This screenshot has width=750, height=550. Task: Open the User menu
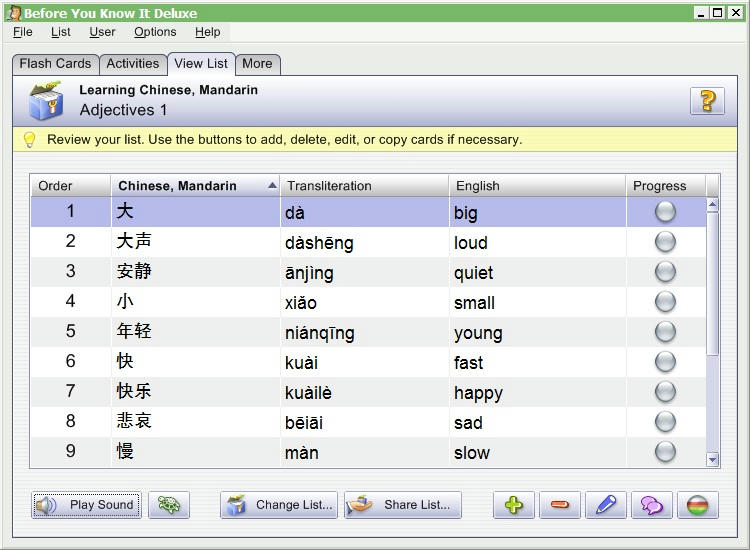(x=102, y=32)
